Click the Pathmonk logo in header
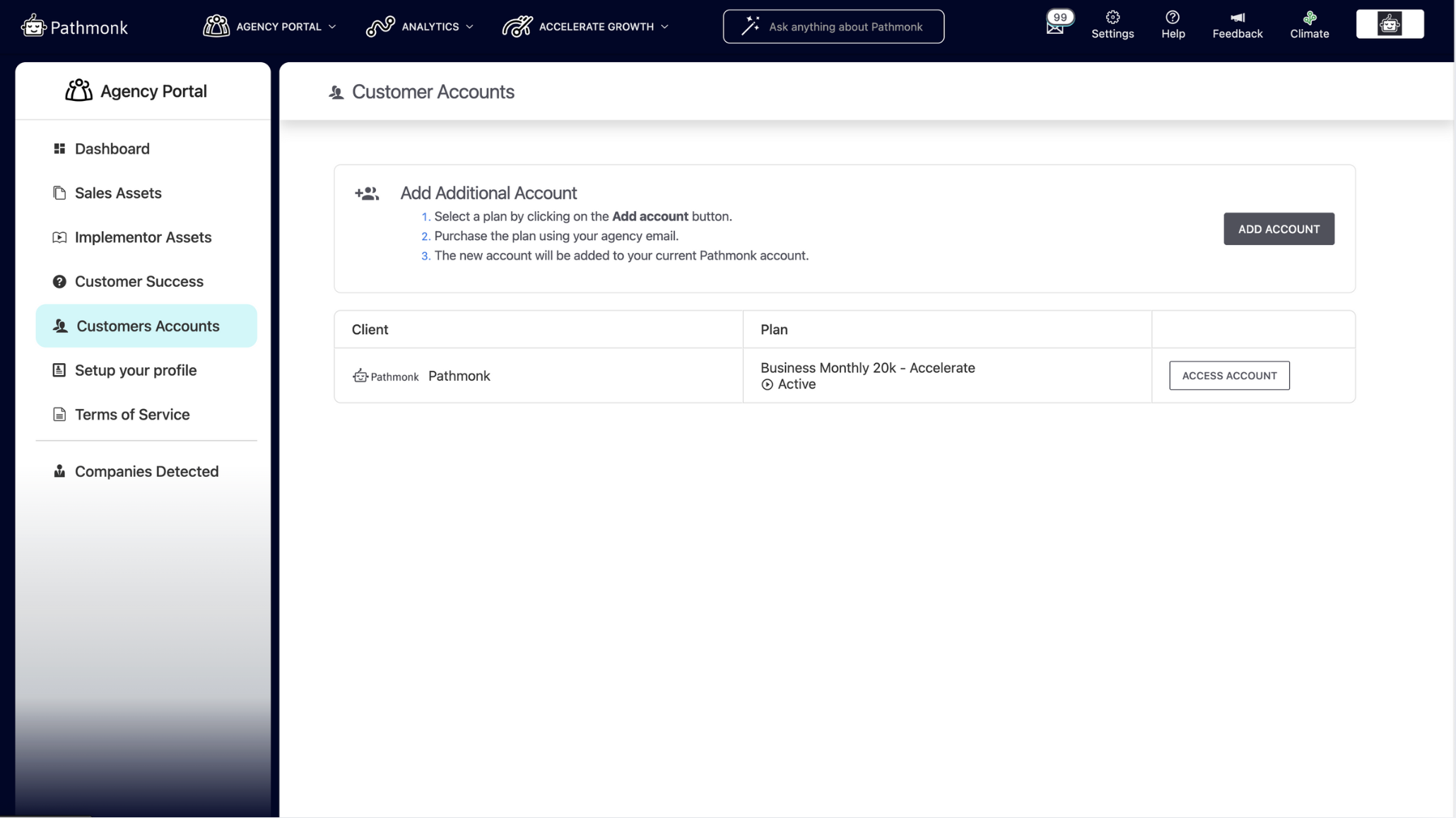The width and height of the screenshot is (1456, 818). click(74, 27)
